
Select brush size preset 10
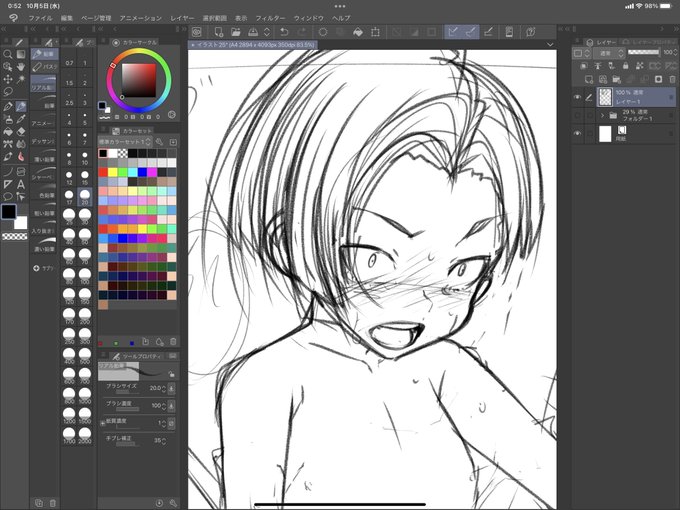[x=85, y=157]
